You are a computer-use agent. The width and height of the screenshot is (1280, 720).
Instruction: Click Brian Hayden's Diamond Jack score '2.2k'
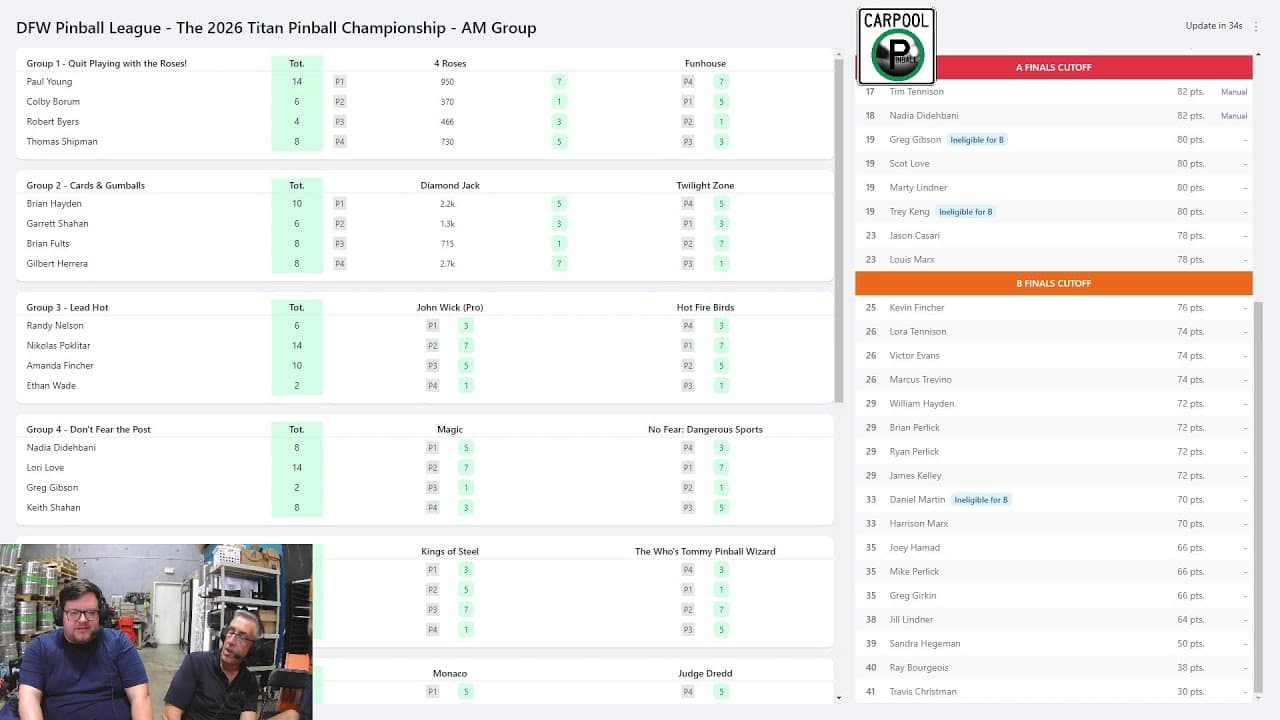[447, 204]
